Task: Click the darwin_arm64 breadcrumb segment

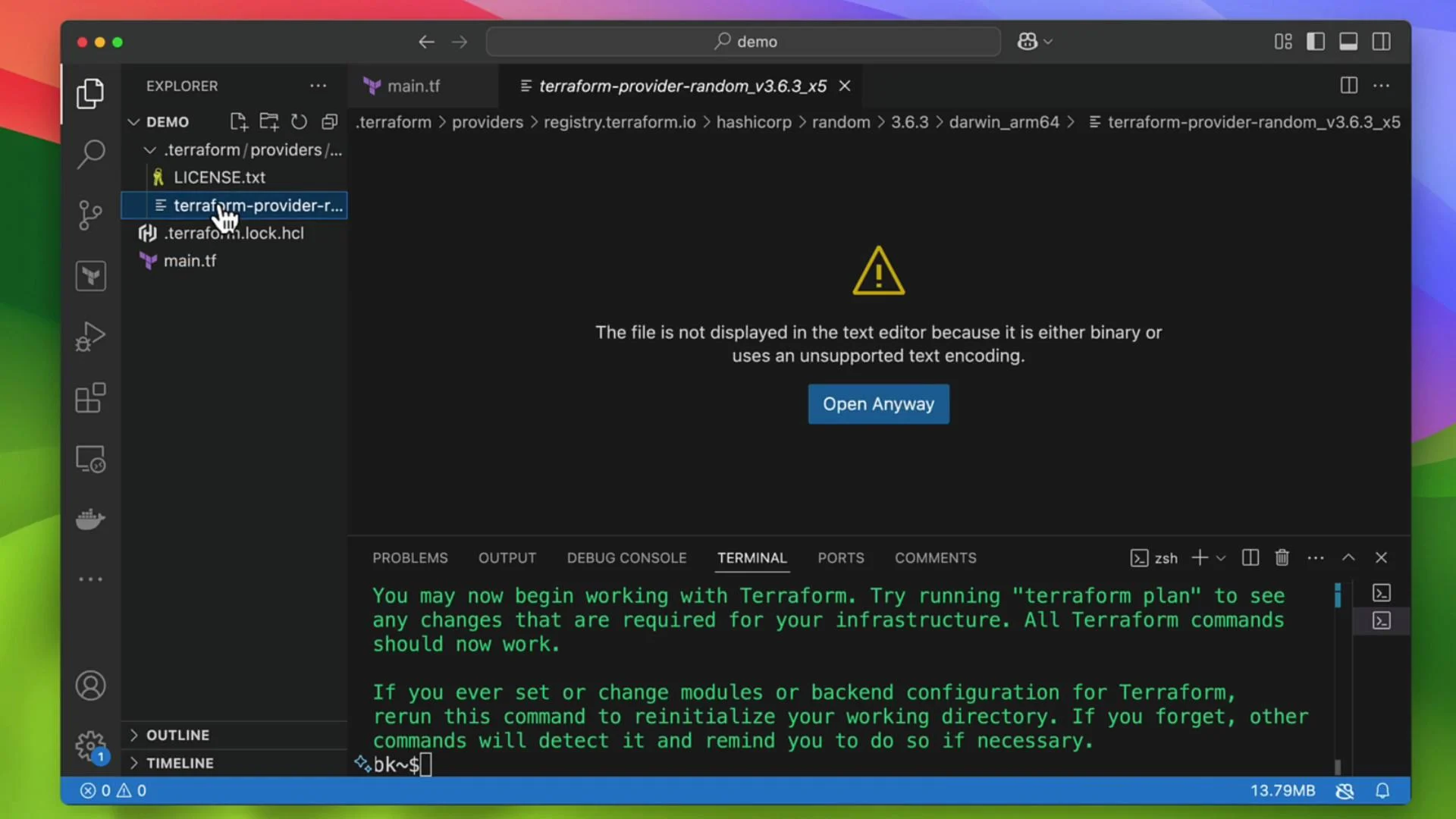Action: coord(1003,122)
